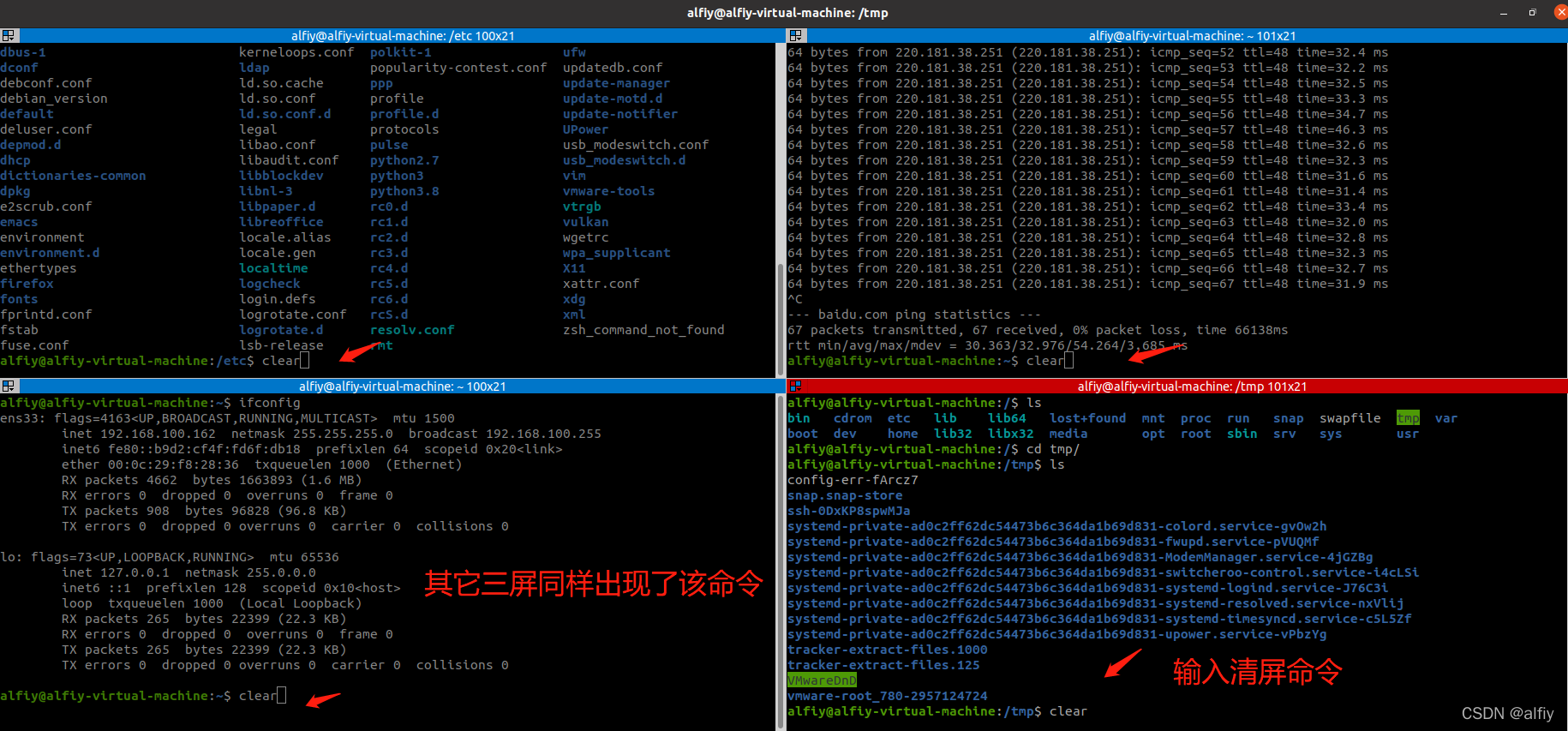1568x731 pixels.
Task: Click 'login.defs' file entry
Action: [x=278, y=299]
